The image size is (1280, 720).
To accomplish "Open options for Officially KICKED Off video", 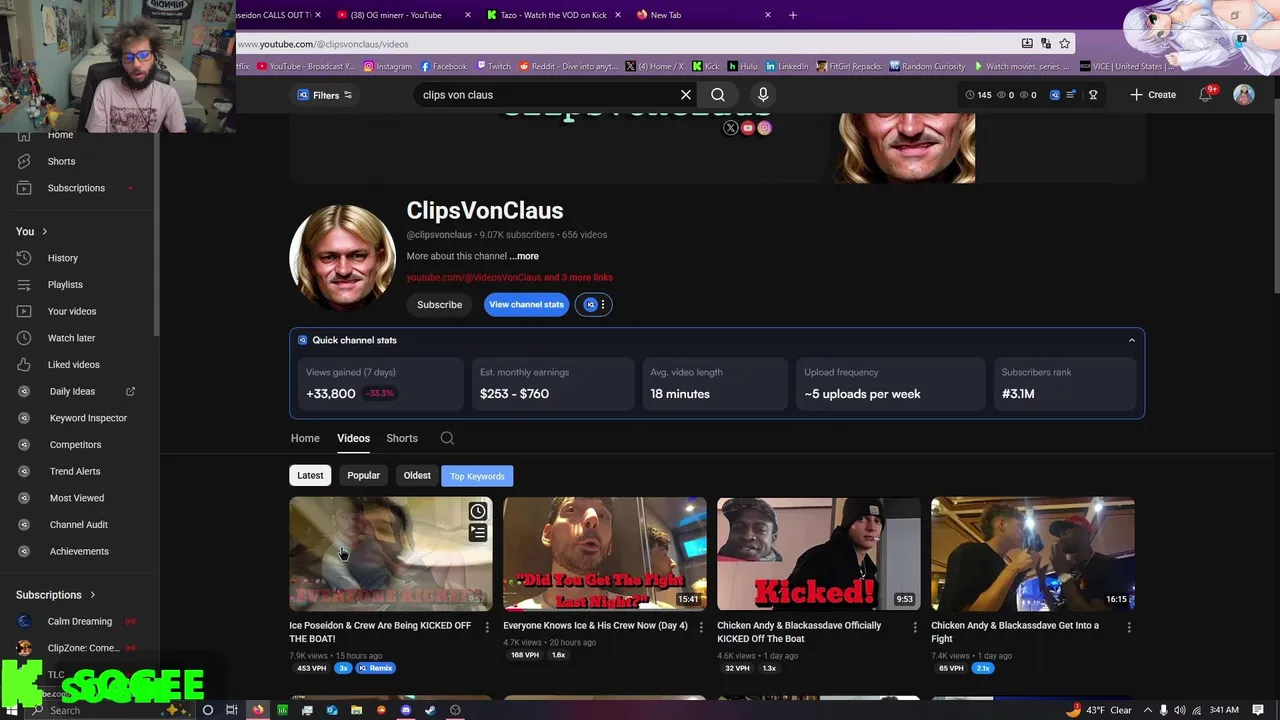I will point(915,627).
